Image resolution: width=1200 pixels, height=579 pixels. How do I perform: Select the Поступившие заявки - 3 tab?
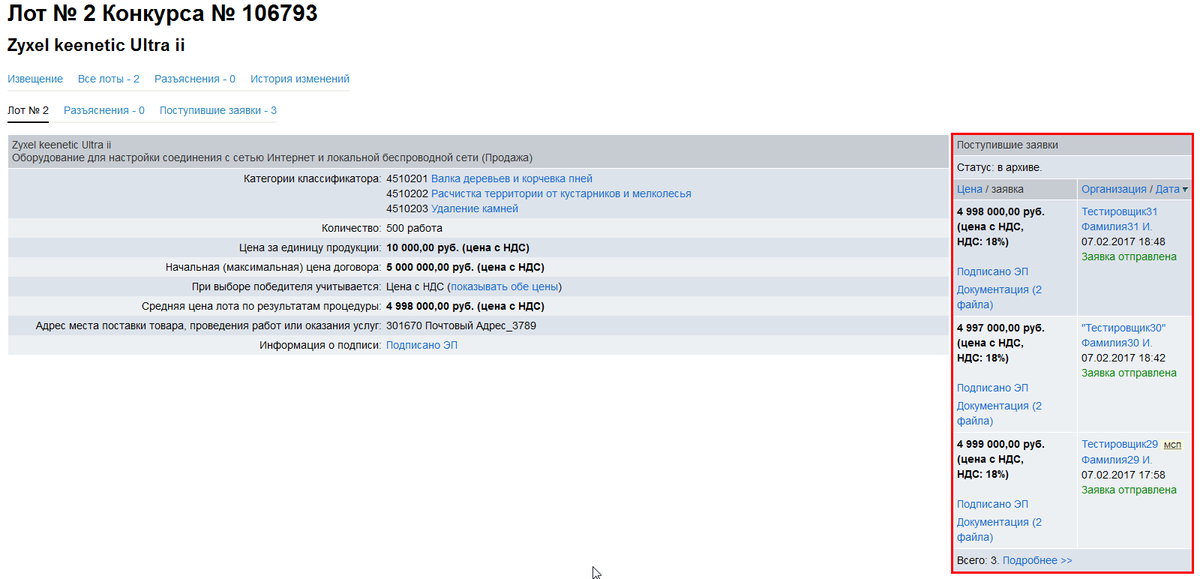point(218,110)
